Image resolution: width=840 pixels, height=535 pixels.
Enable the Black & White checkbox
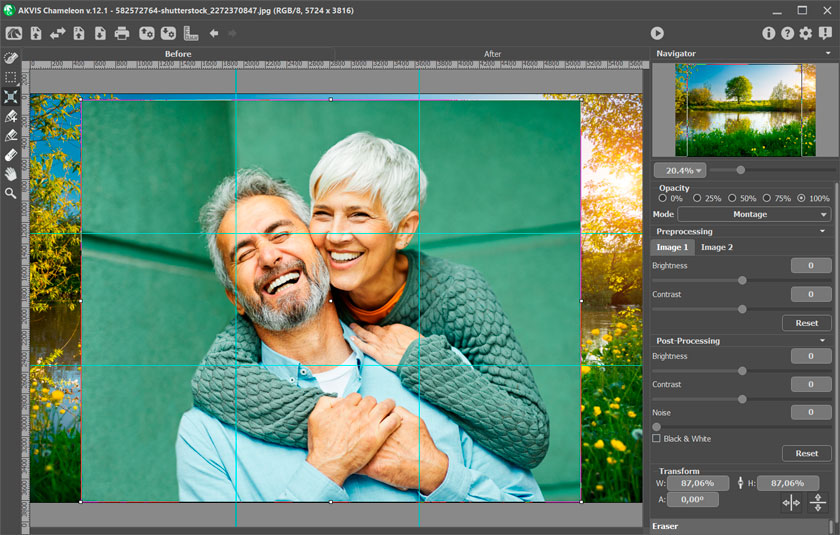656,438
